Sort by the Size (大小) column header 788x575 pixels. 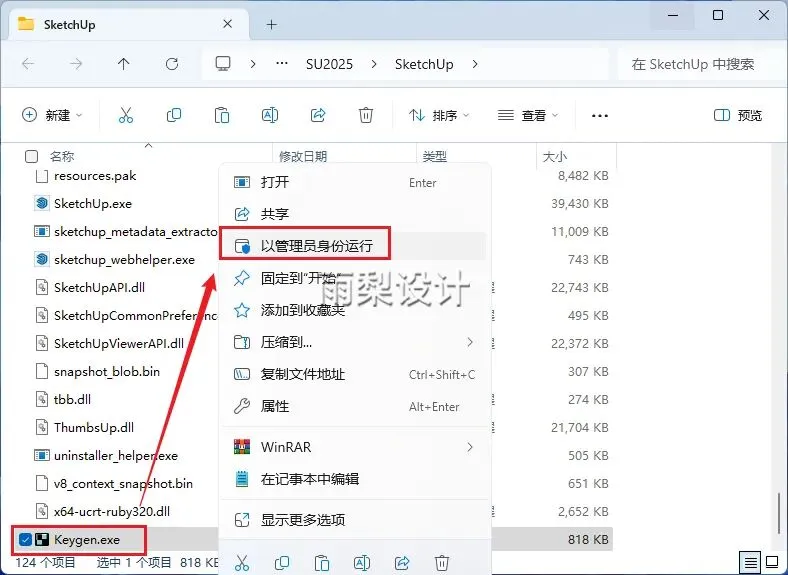tap(555, 156)
